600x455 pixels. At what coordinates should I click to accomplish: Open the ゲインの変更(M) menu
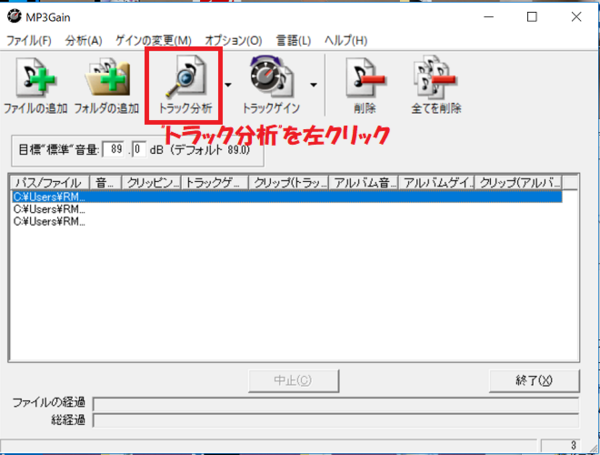[x=153, y=41]
